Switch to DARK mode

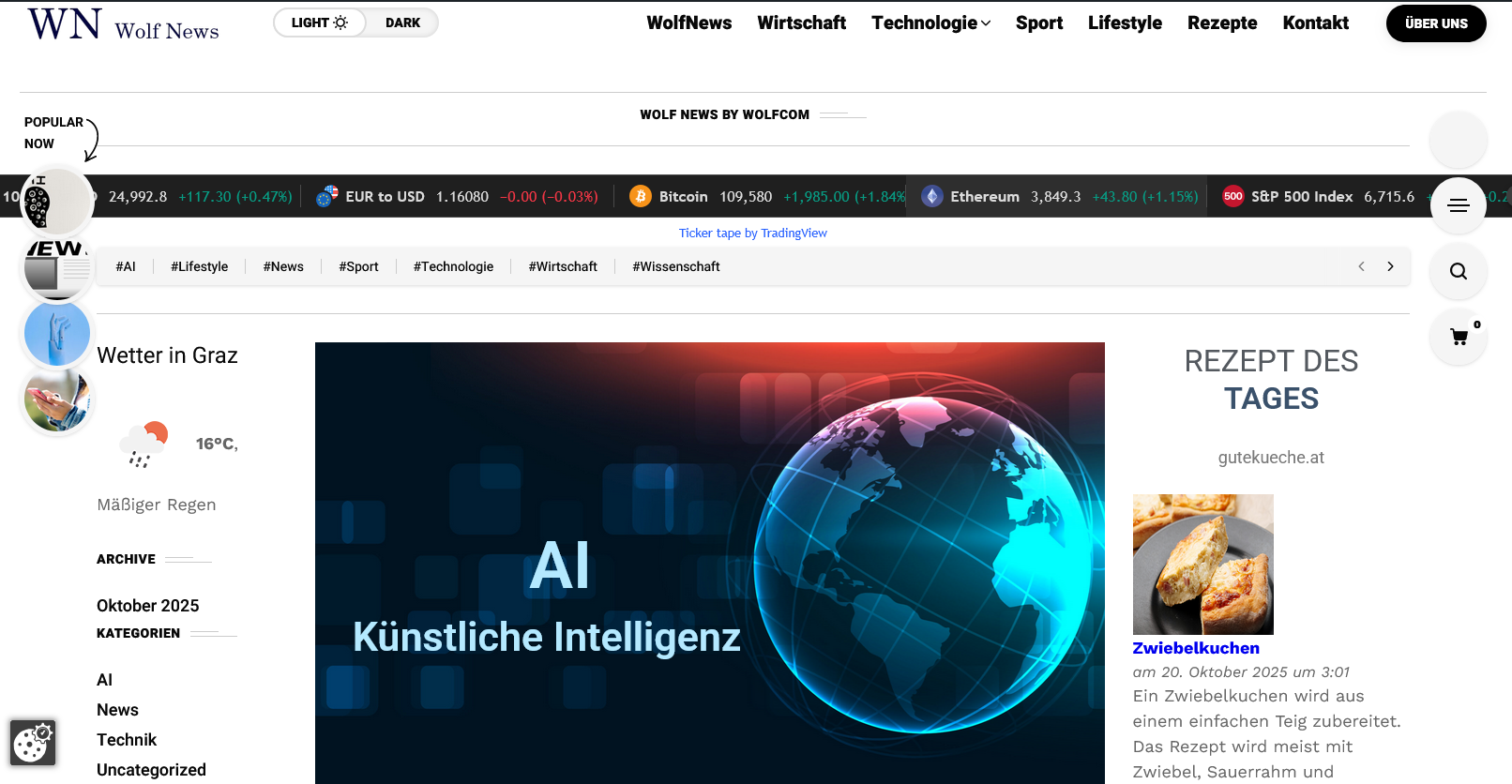[402, 23]
